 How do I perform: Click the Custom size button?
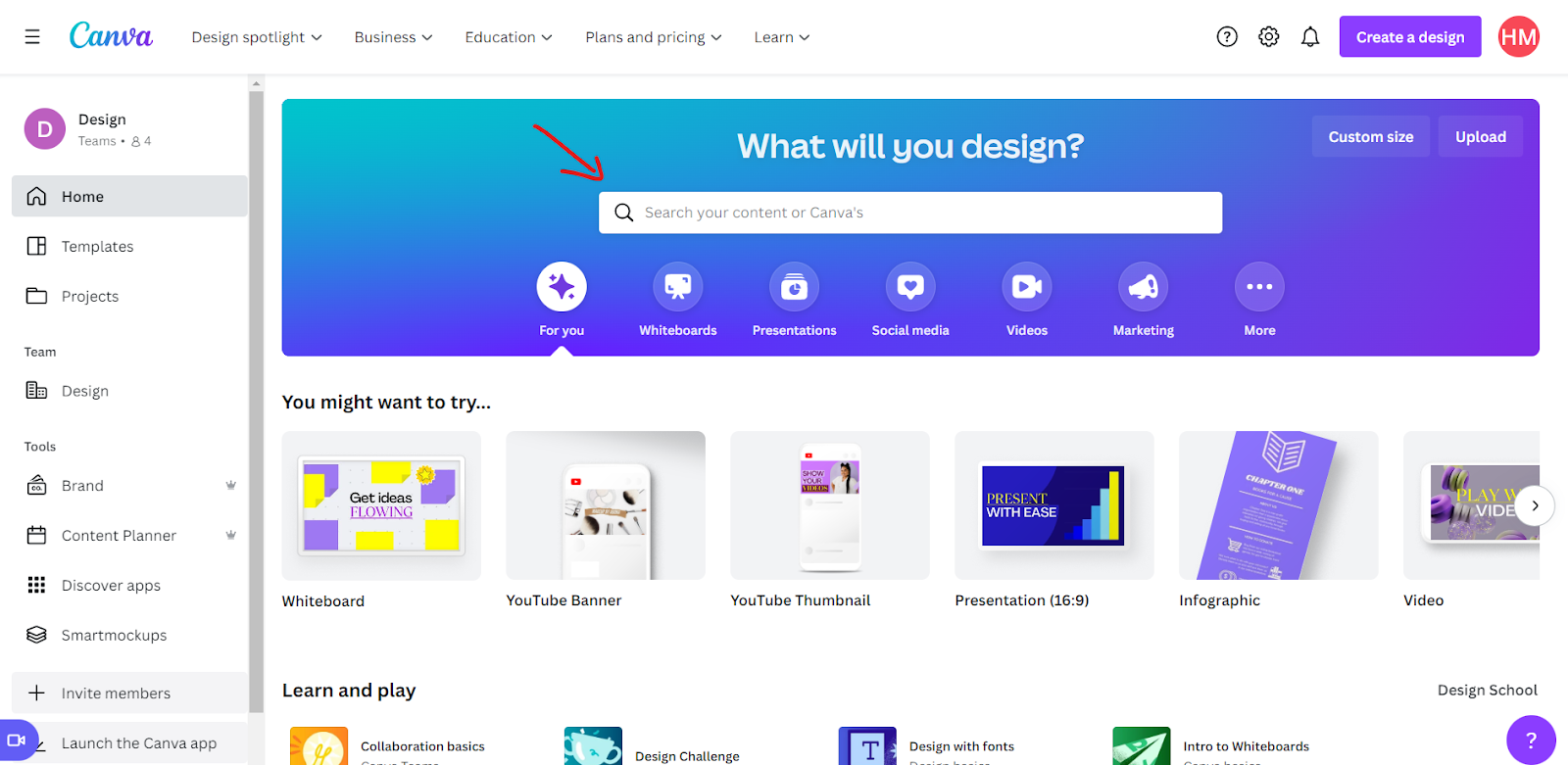1371,136
